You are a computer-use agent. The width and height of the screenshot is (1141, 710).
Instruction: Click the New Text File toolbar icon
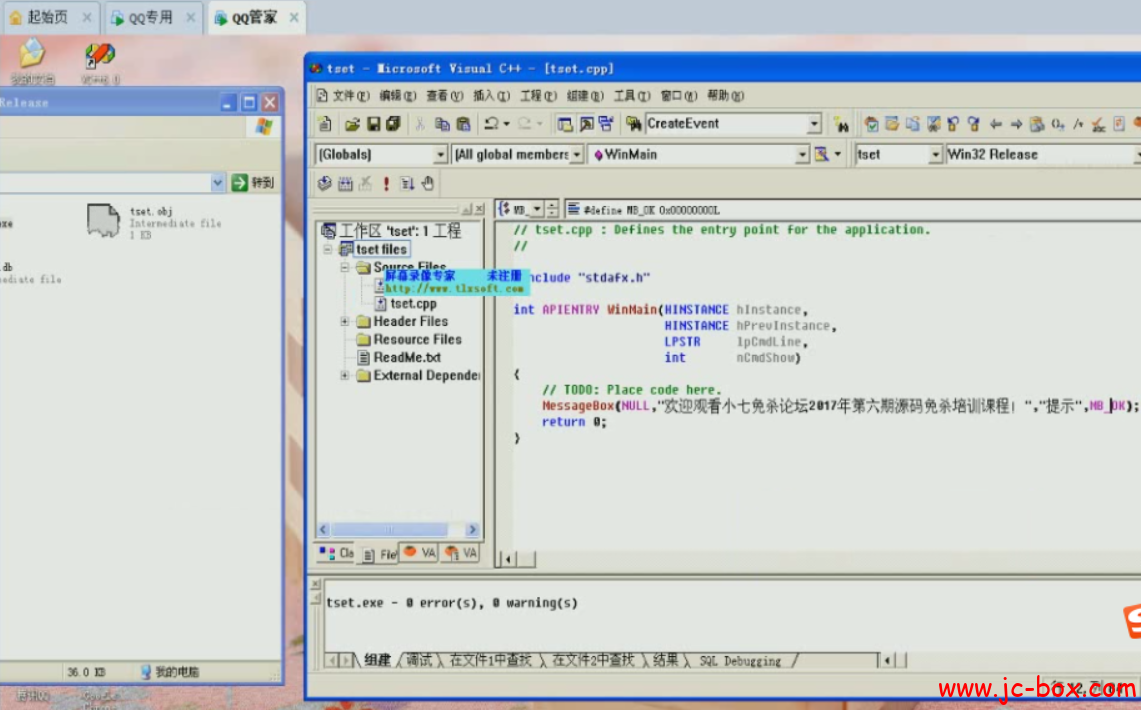tap(325, 124)
